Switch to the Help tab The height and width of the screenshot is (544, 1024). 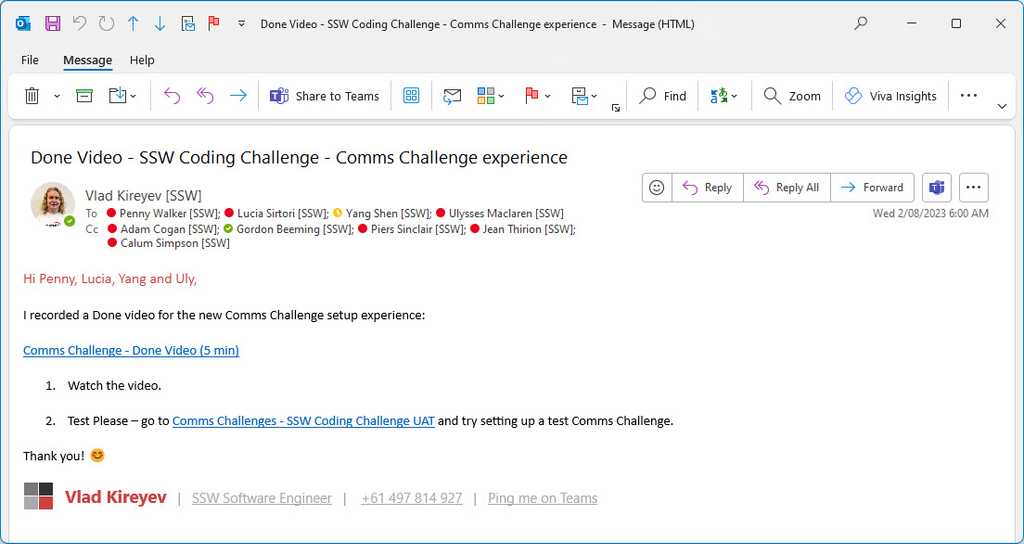click(142, 60)
